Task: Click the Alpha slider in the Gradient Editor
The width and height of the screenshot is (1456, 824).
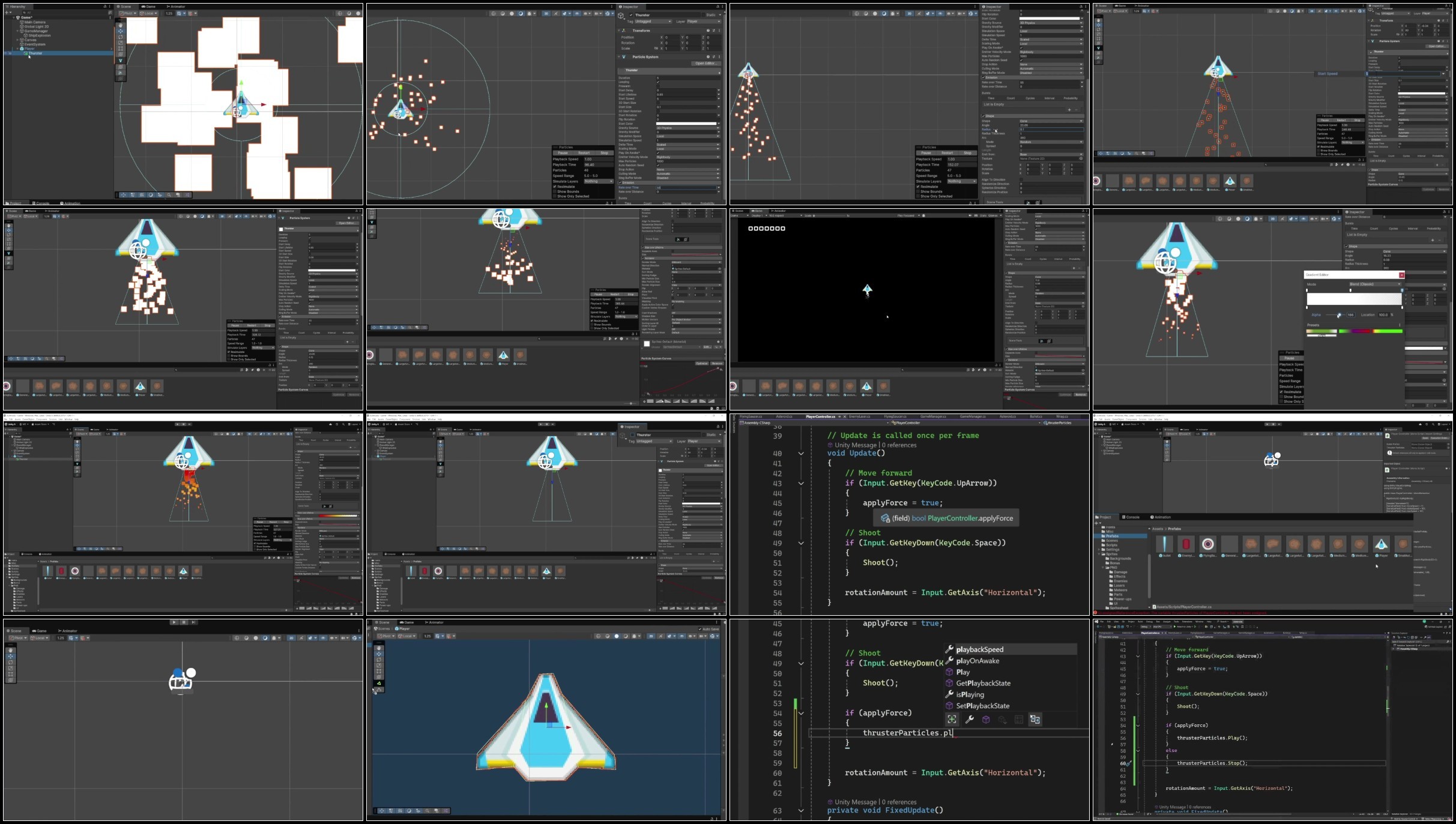Action: [1334, 315]
